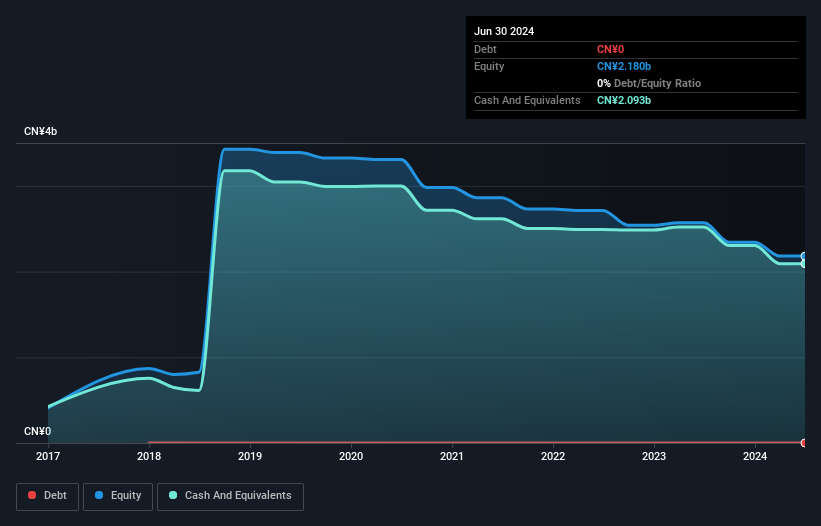Click the CN¥2.180b Equity value in tooltip
Image resolution: width=821 pixels, height=526 pixels.
624,66
